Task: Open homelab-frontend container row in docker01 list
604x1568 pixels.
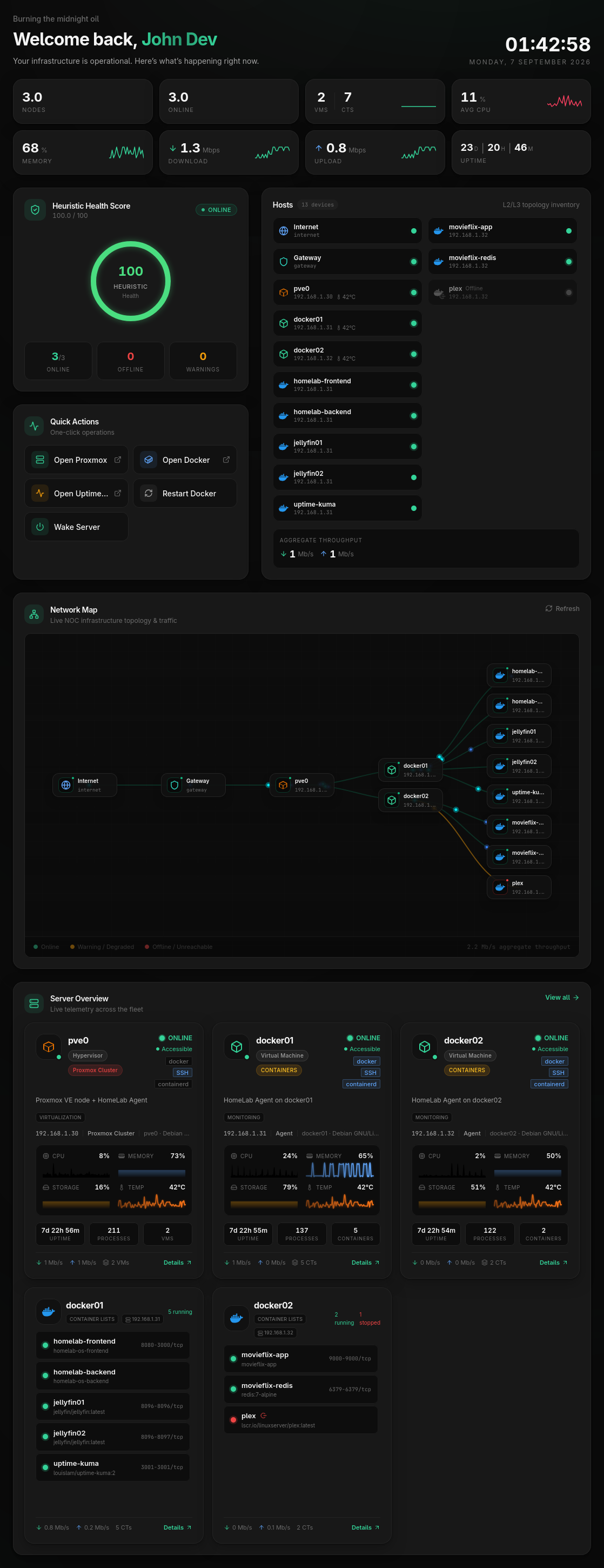Action: pos(113,1345)
